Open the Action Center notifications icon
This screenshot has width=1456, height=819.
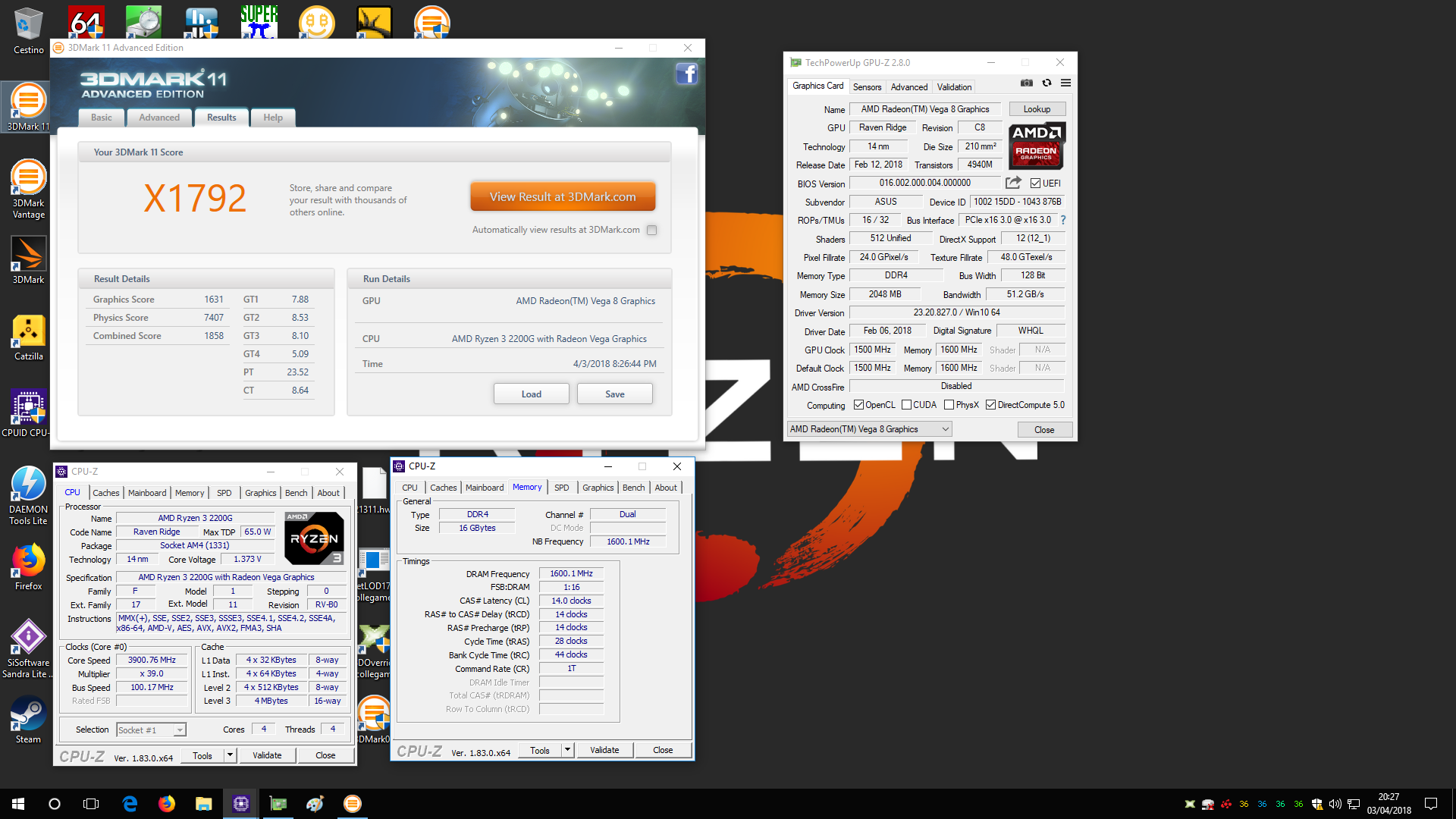1431,804
